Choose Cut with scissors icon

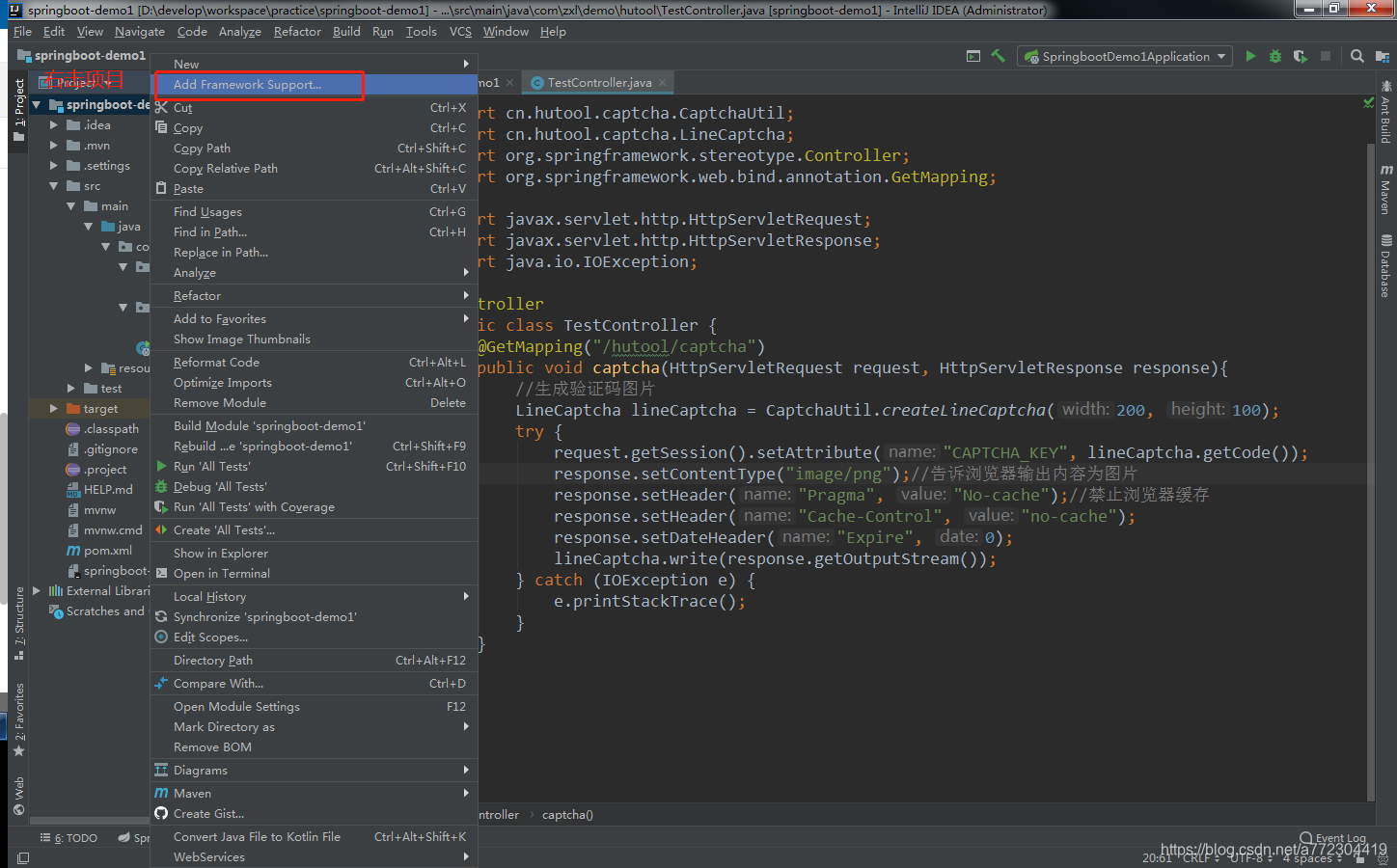point(314,108)
